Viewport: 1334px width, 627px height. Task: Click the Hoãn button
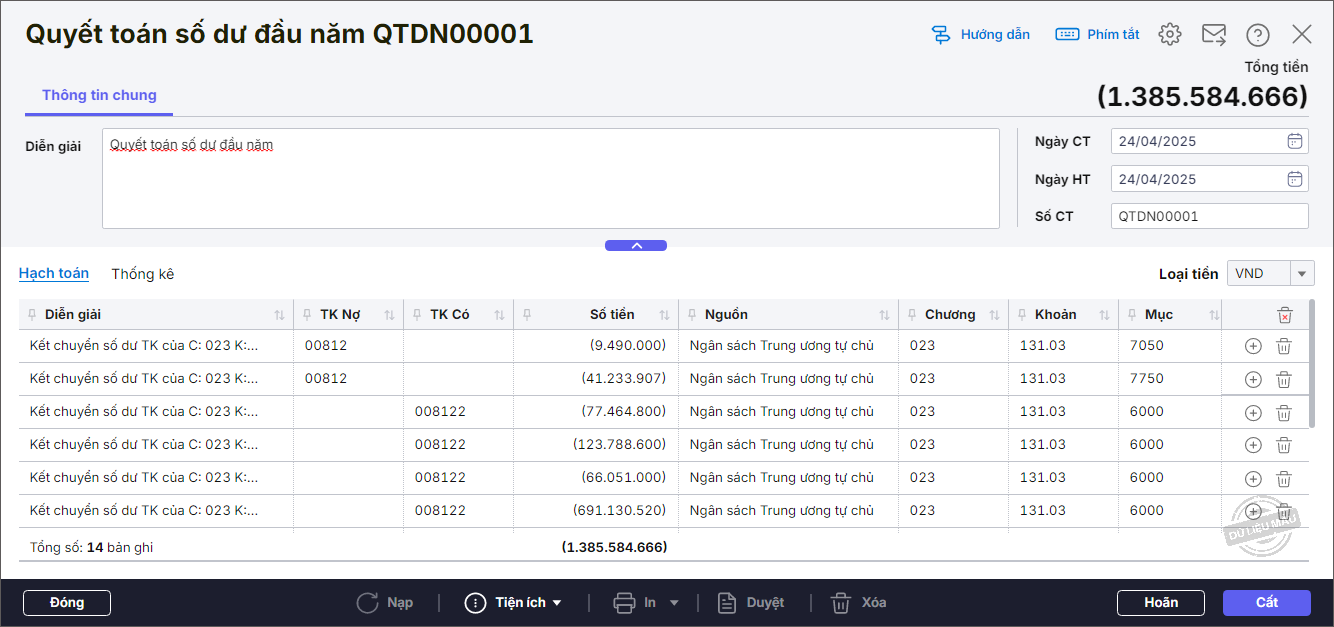pos(1161,603)
